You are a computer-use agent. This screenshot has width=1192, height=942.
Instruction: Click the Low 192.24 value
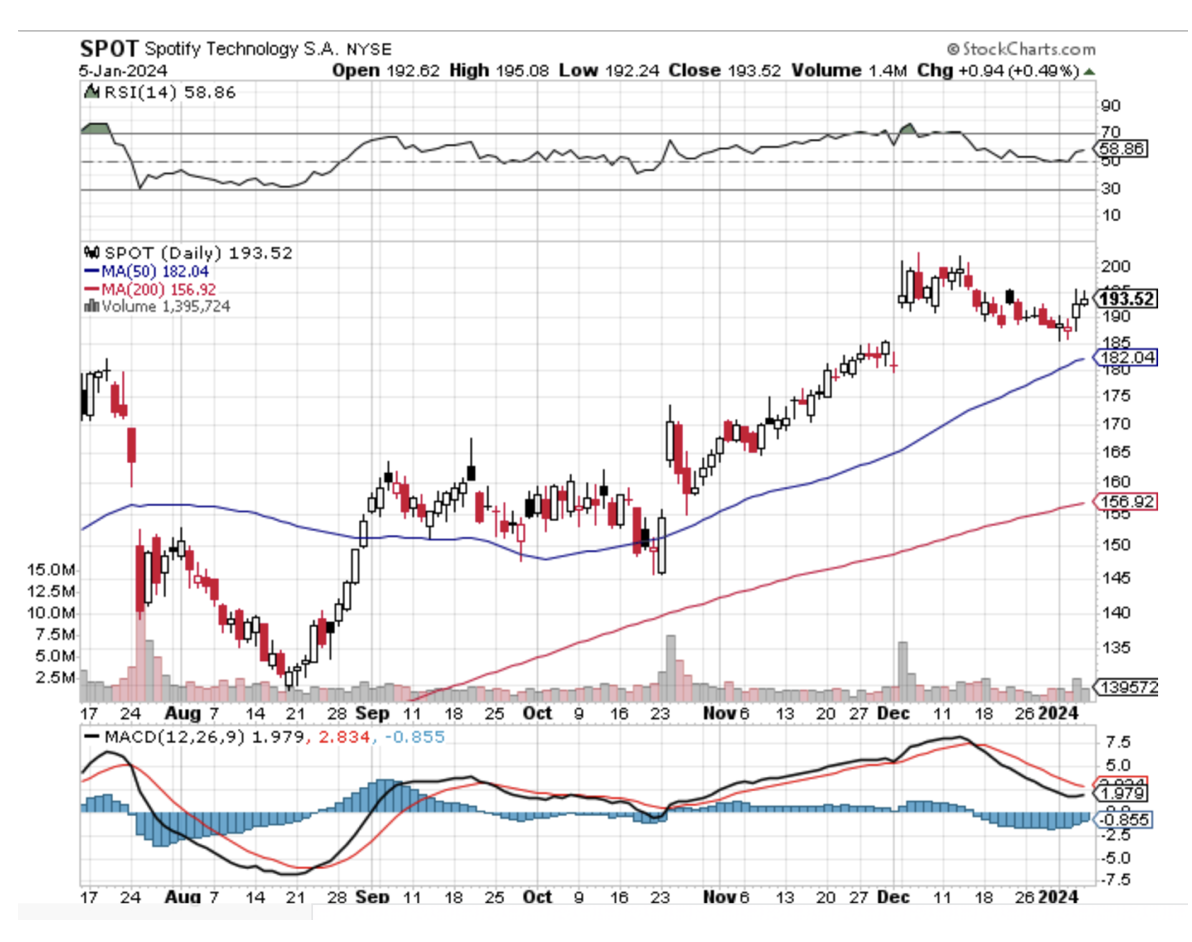(609, 71)
